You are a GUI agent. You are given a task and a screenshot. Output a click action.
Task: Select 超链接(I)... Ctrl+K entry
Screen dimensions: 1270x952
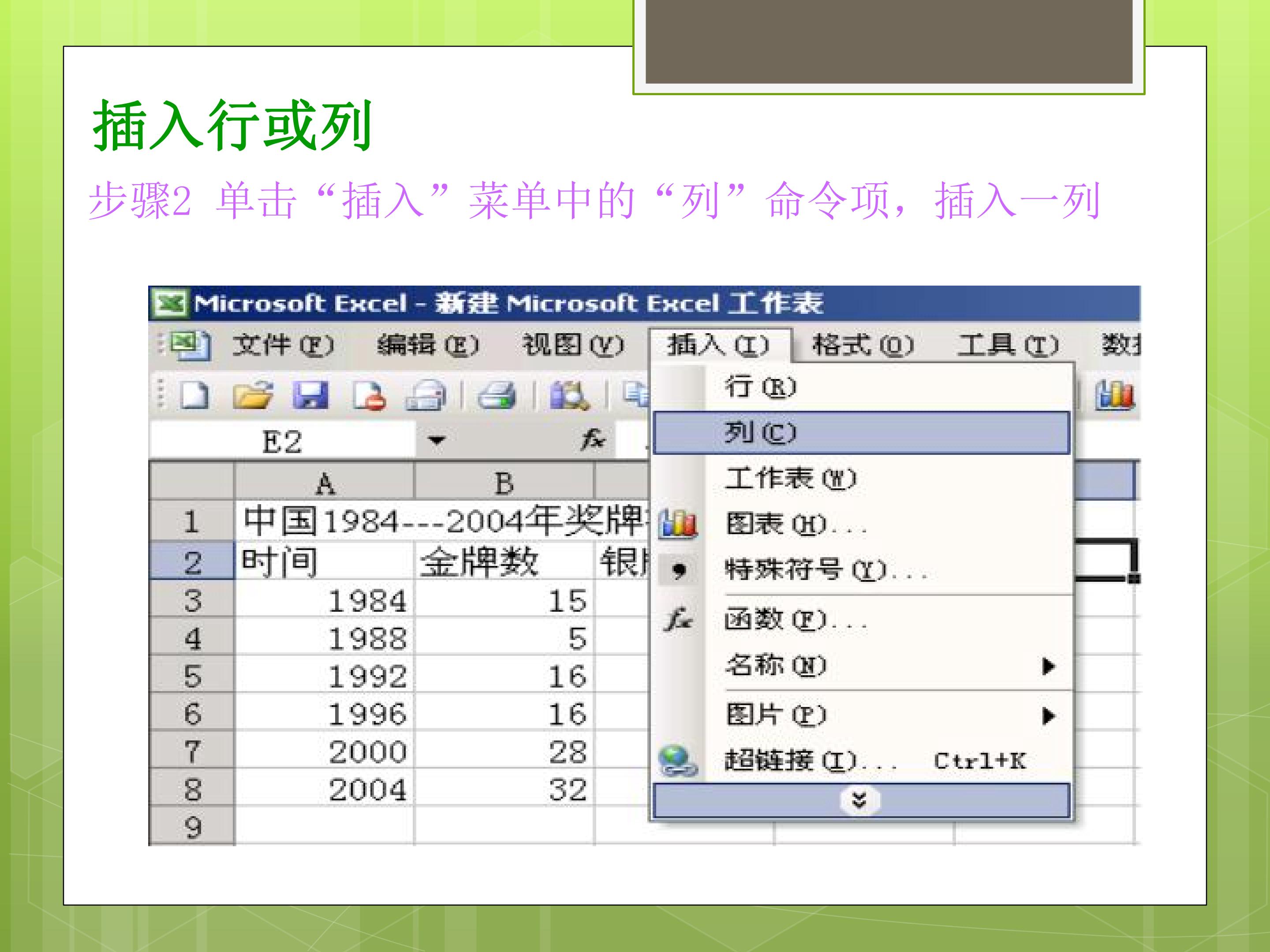[x=862, y=760]
